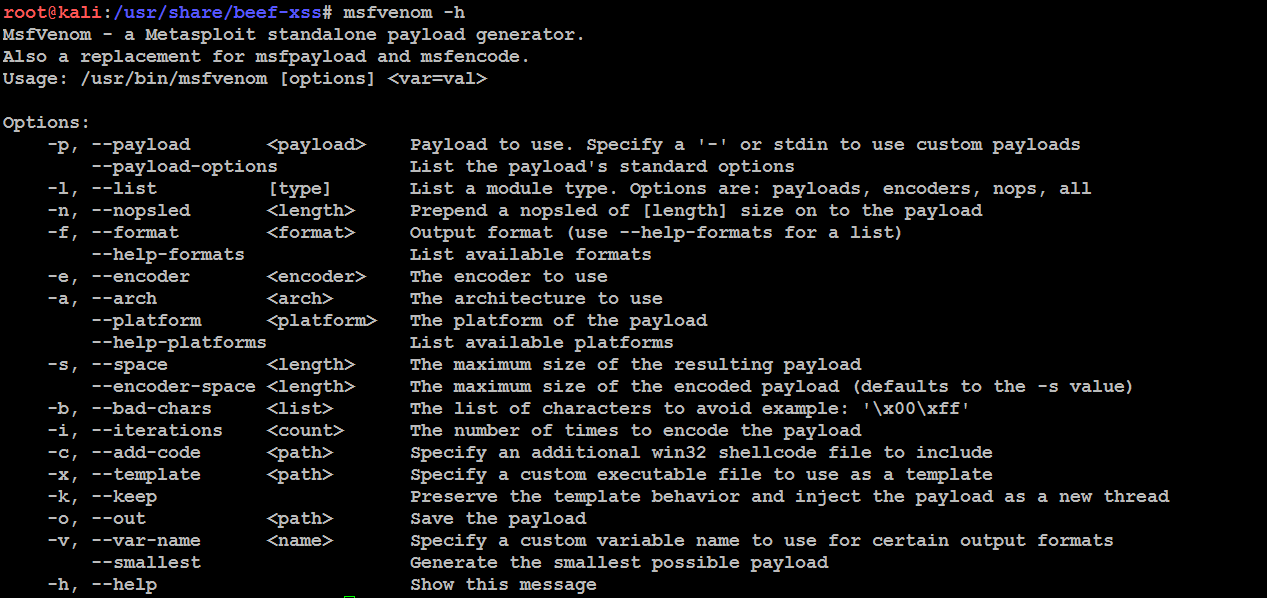Click the <platform> argument placeholder

(322, 321)
